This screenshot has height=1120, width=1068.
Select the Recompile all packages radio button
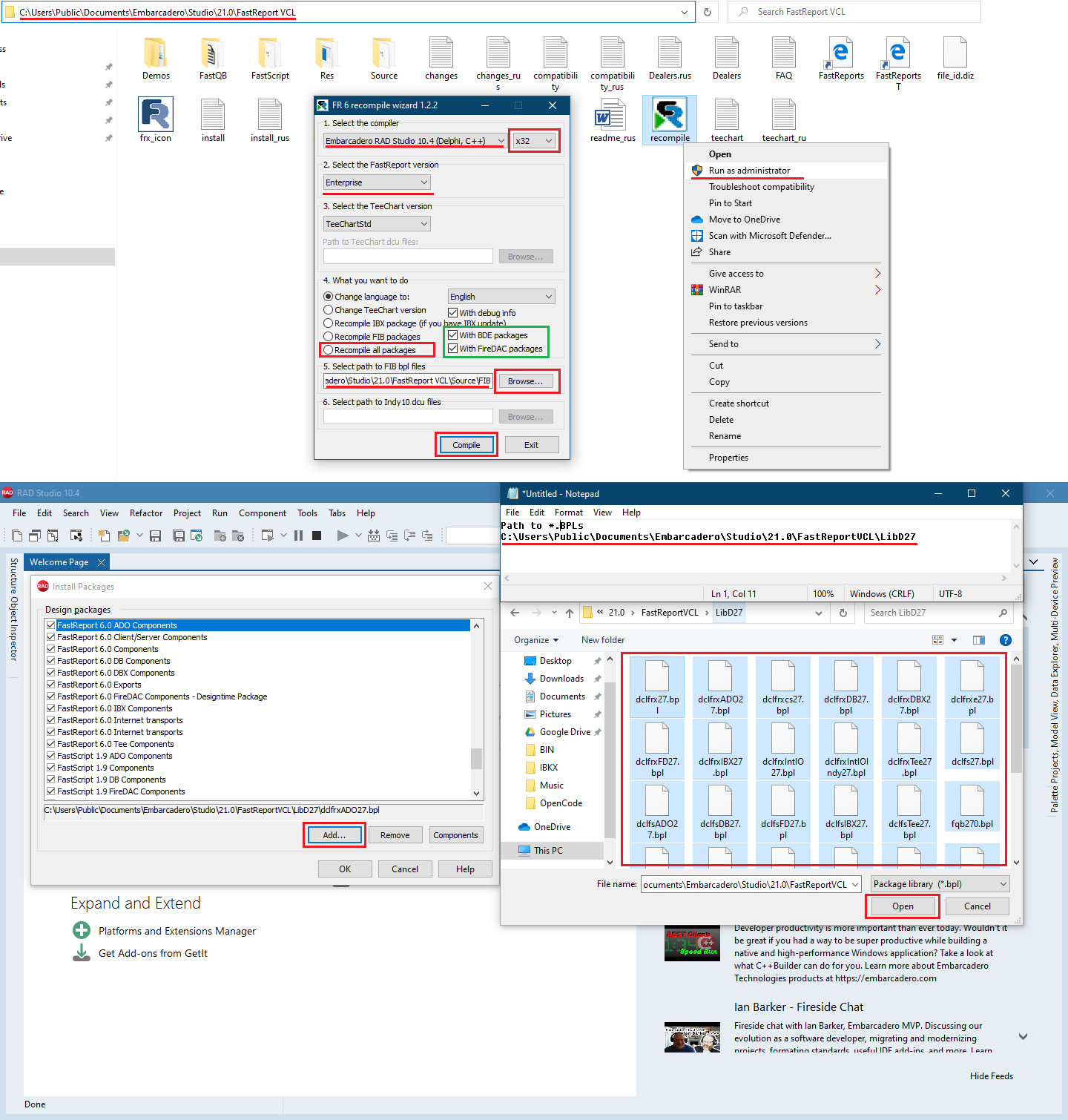[x=328, y=350]
